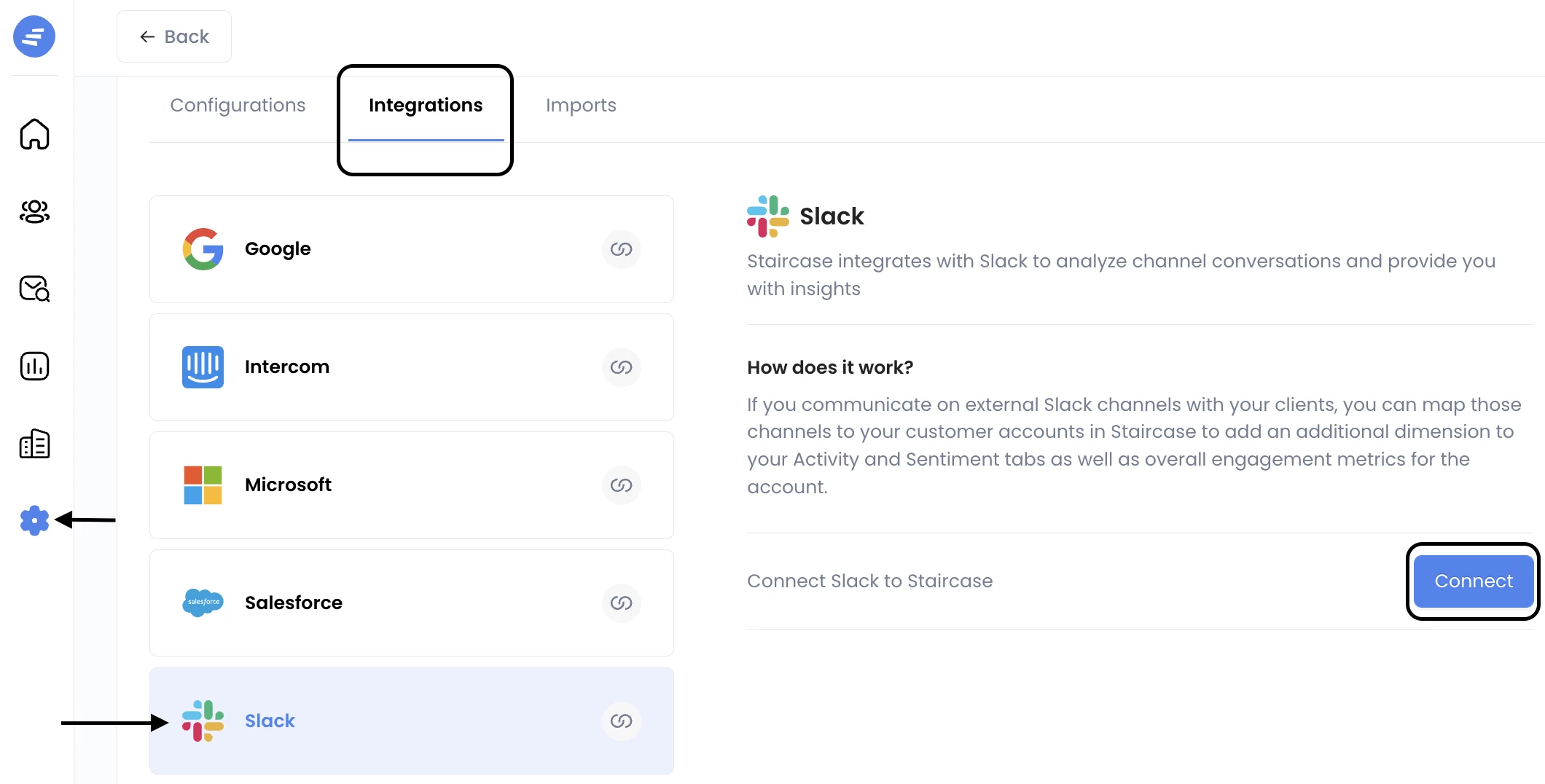Click the Salesforce link icon

[x=621, y=603]
